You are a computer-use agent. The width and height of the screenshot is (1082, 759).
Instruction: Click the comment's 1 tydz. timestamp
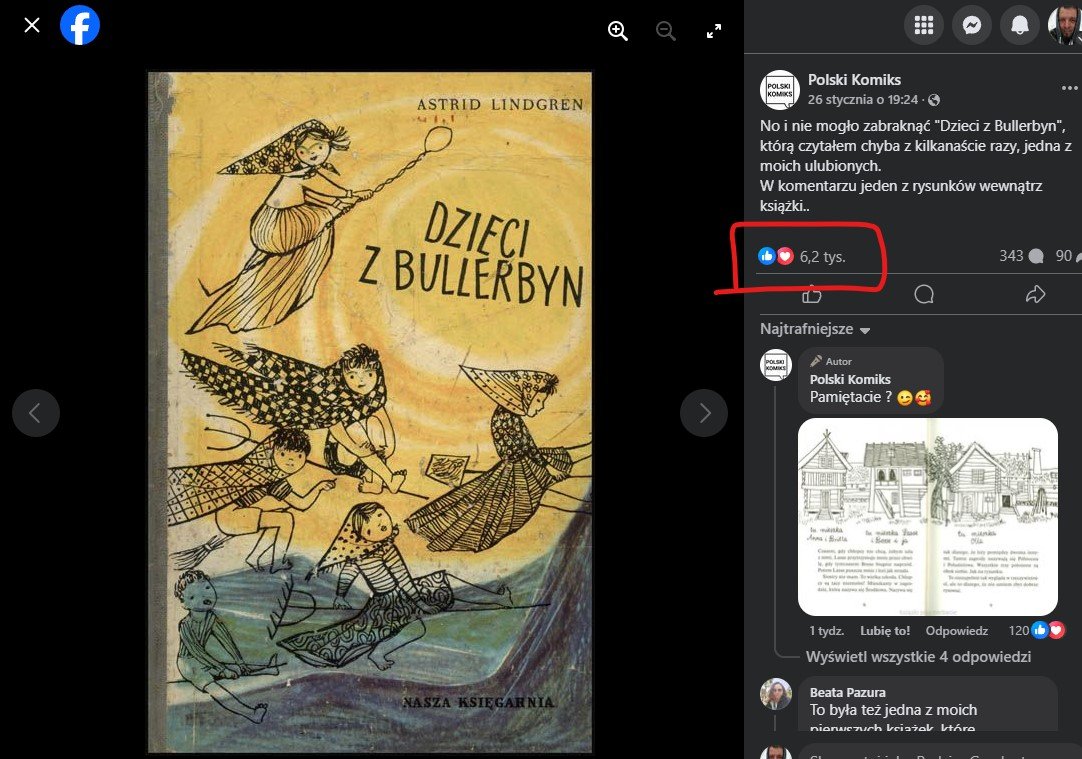click(x=827, y=631)
